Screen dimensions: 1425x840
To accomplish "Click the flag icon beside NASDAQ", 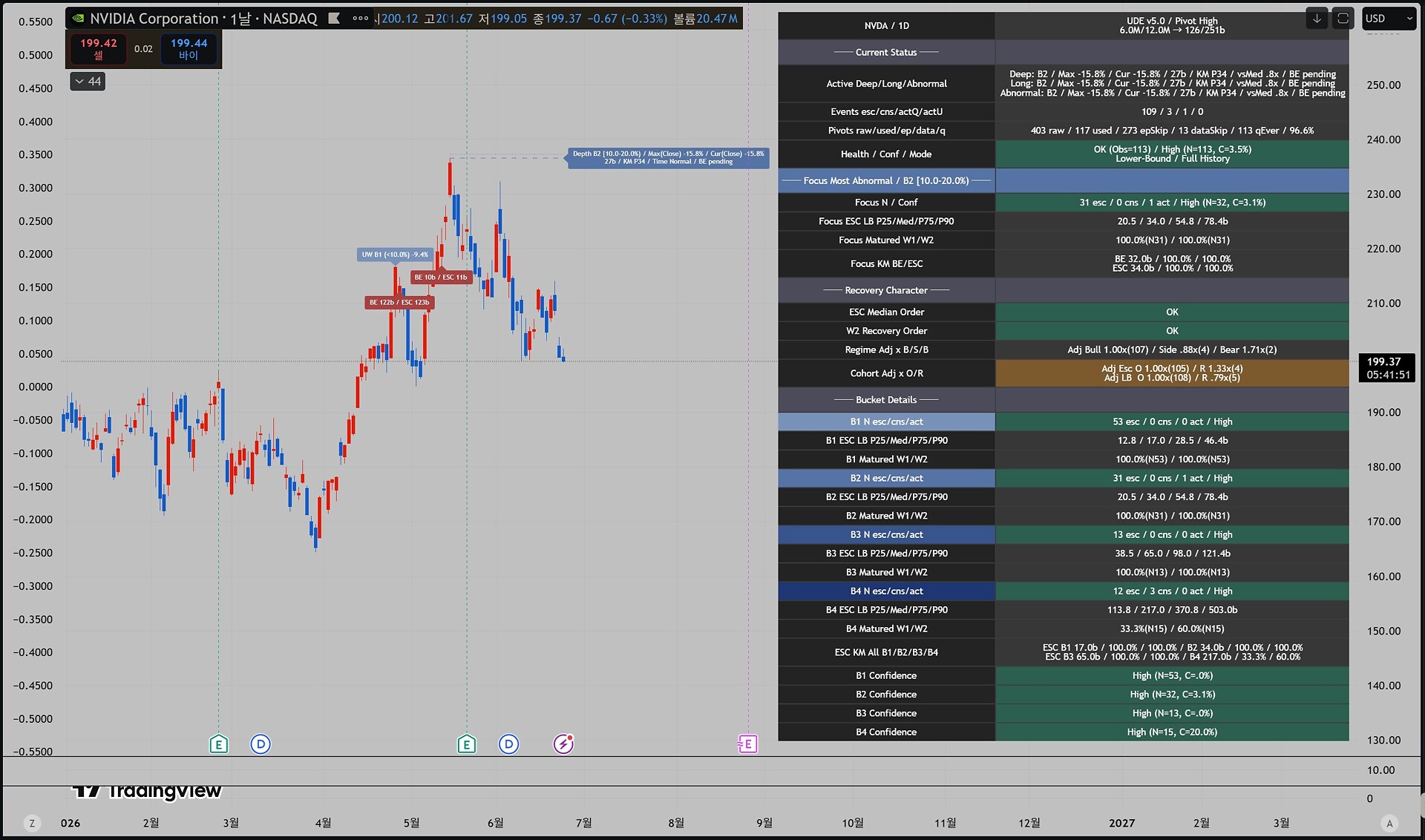I will point(335,19).
